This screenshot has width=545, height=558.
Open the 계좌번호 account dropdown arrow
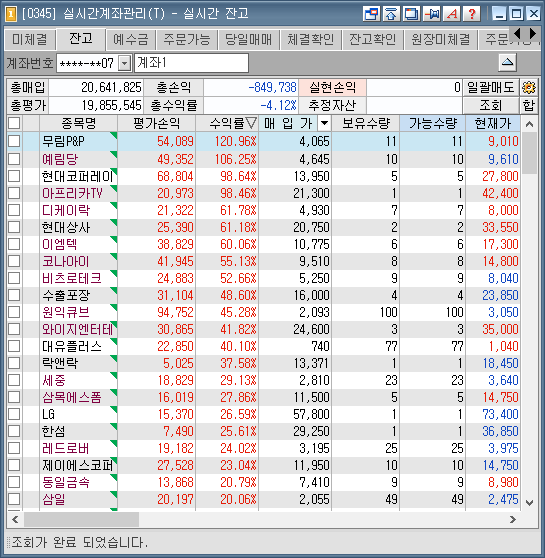coord(124,63)
